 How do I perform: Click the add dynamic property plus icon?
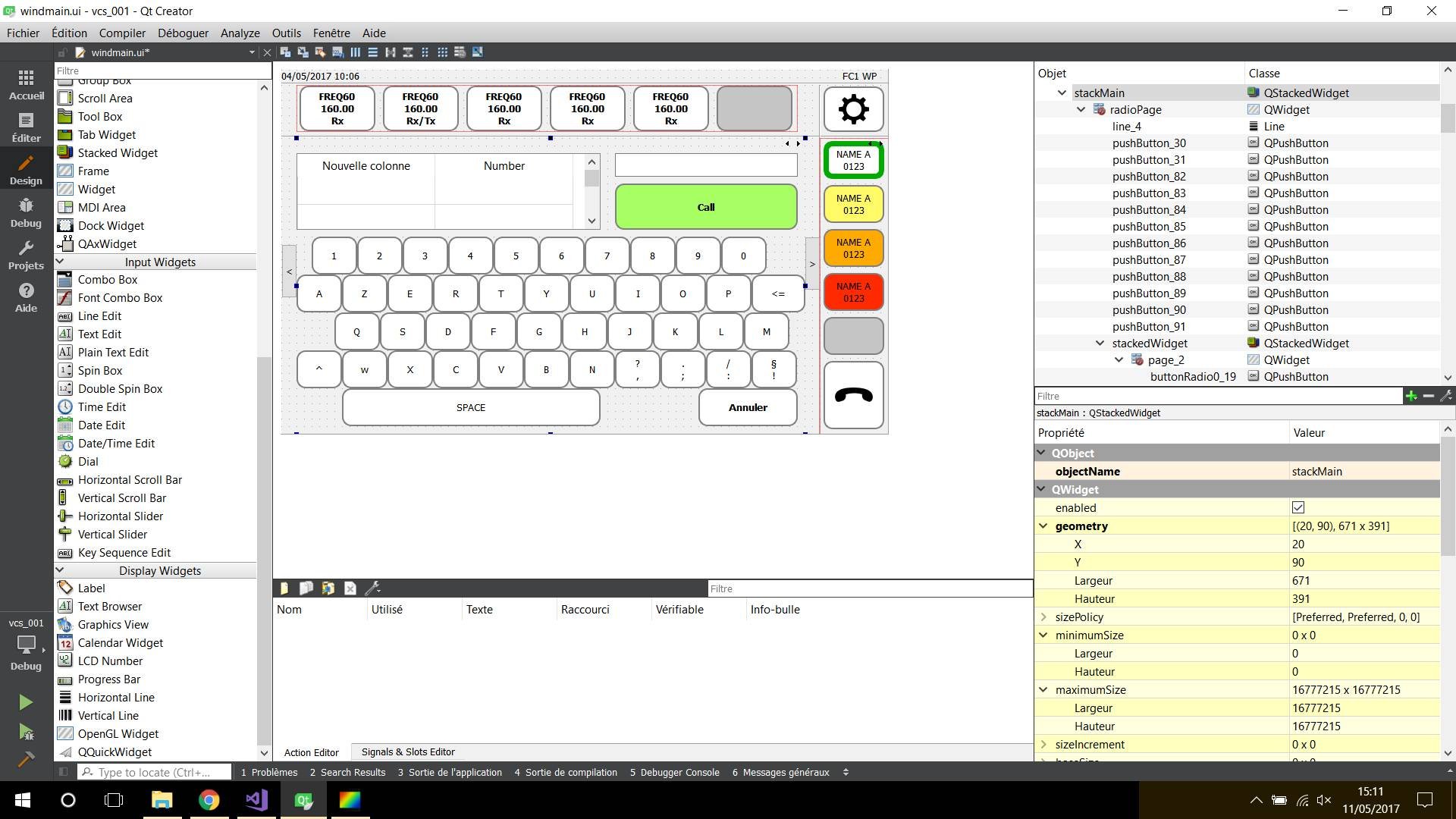pyautogui.click(x=1410, y=396)
